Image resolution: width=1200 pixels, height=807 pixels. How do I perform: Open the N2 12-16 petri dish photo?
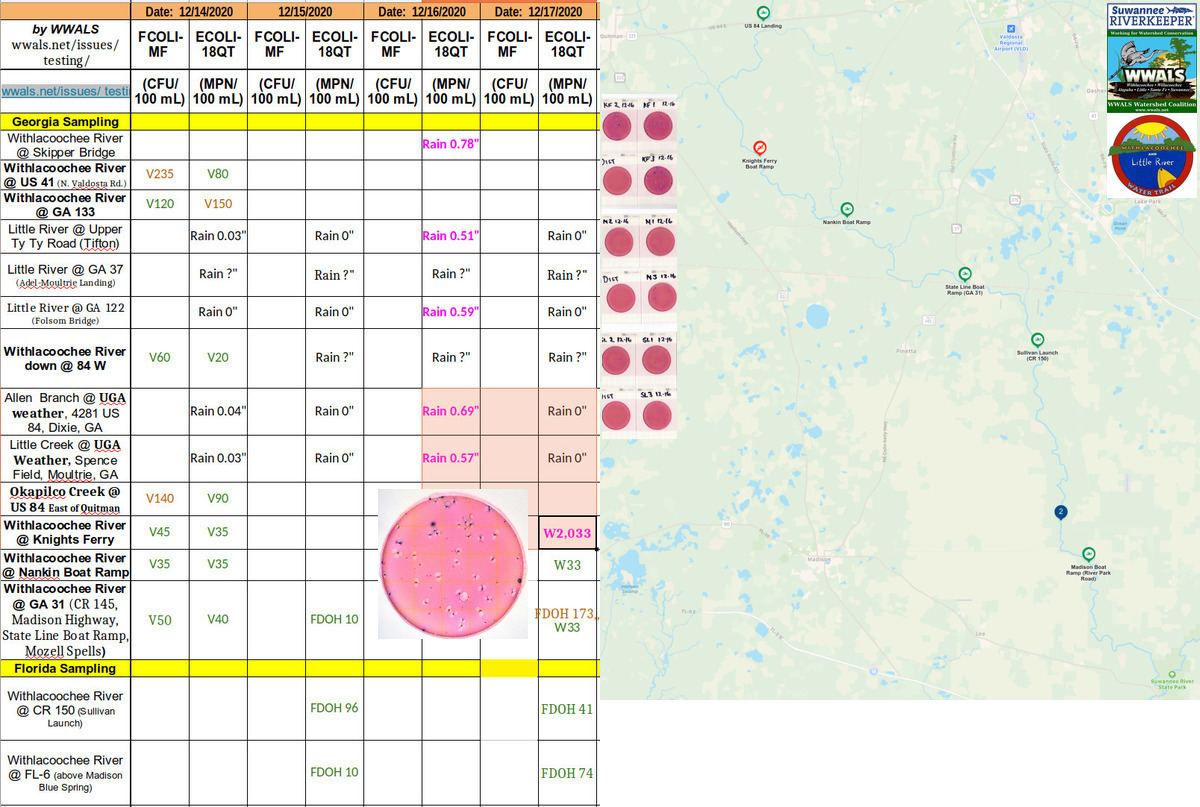tap(619, 242)
